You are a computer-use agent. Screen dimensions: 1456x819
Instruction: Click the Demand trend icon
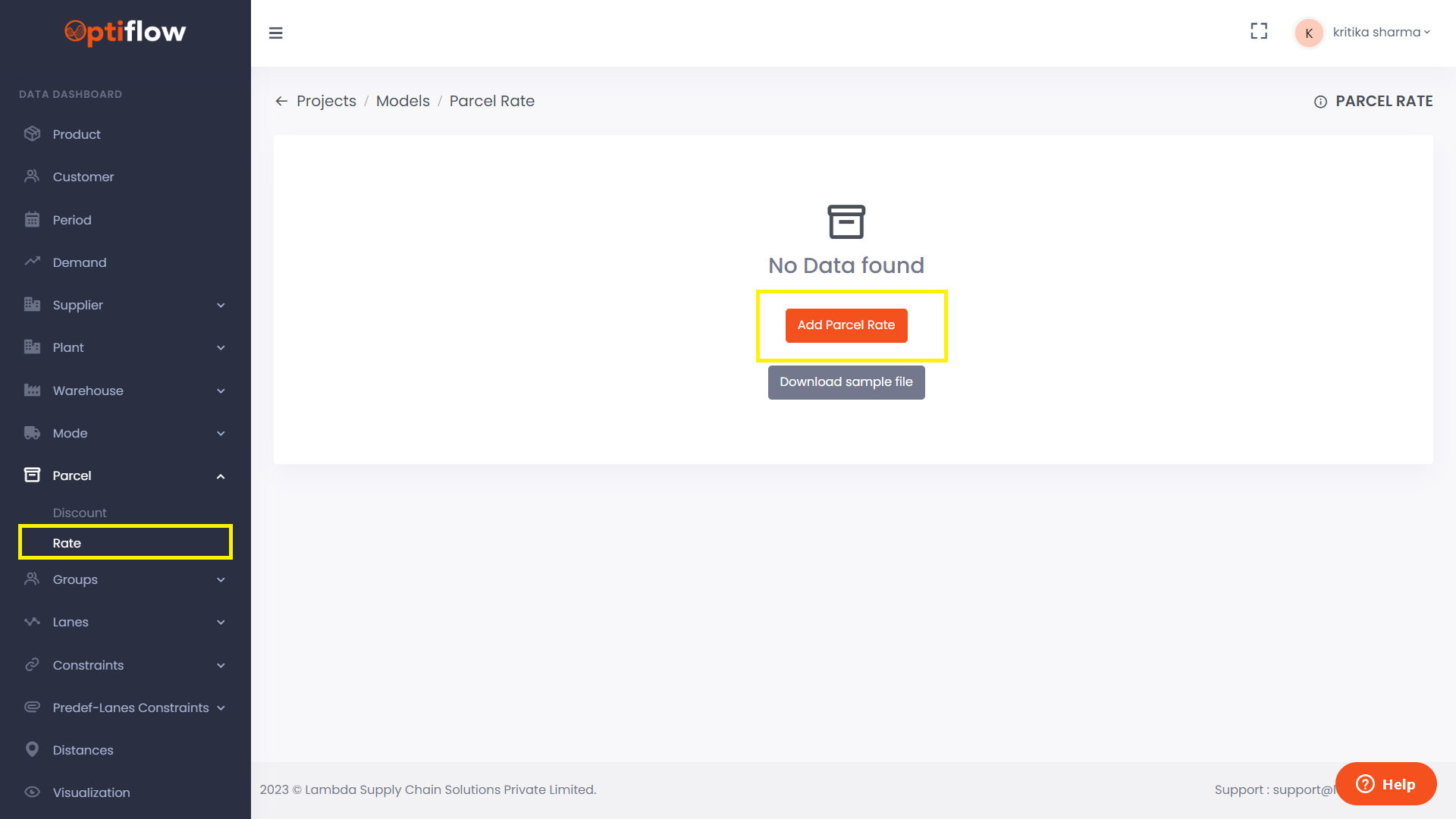(x=33, y=262)
